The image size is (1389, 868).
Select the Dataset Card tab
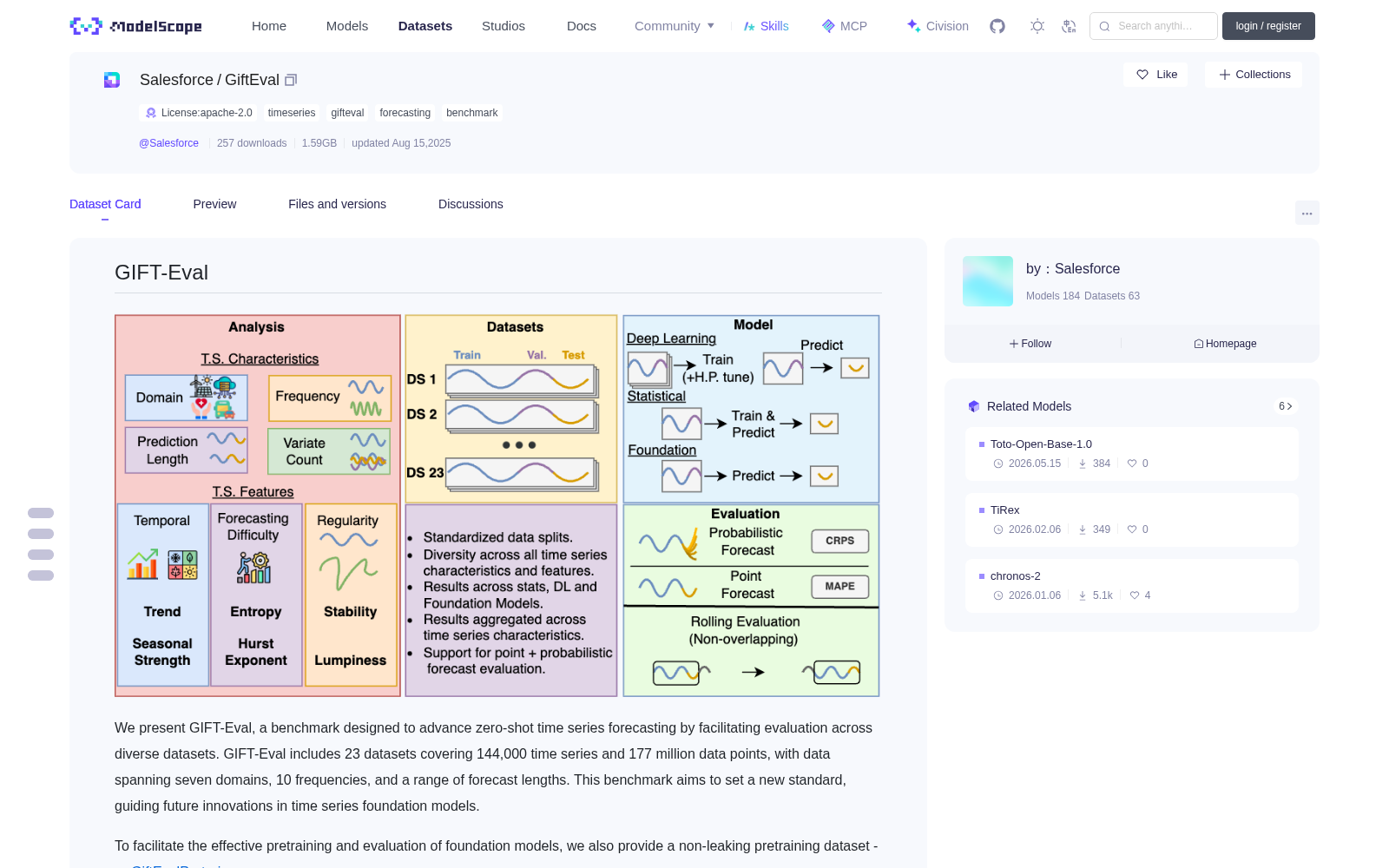(x=105, y=204)
